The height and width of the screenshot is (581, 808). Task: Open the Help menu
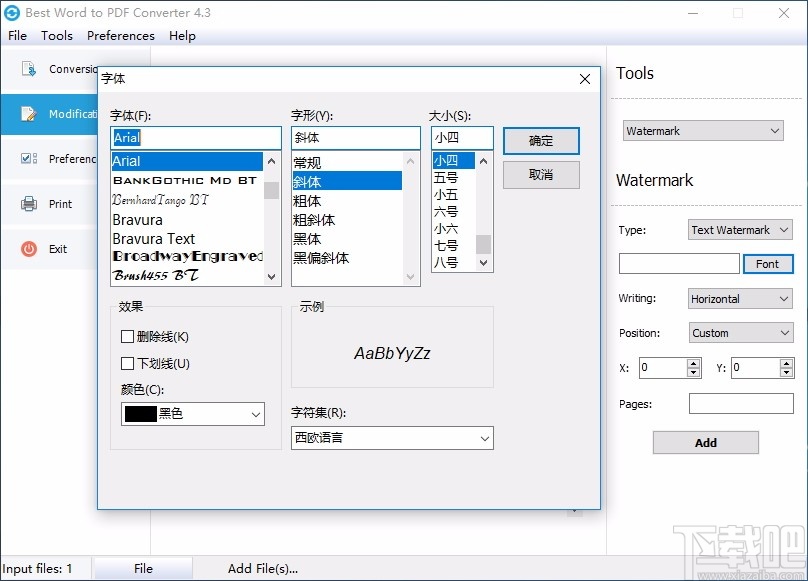[182, 36]
